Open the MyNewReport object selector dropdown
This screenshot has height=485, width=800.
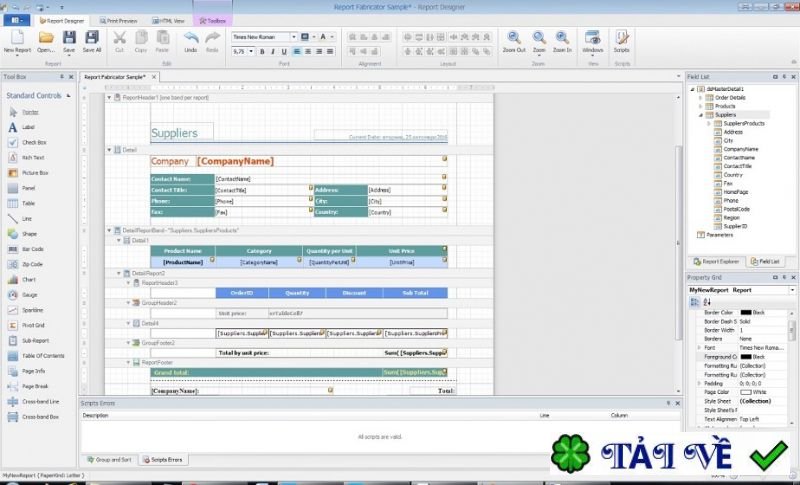pos(792,290)
